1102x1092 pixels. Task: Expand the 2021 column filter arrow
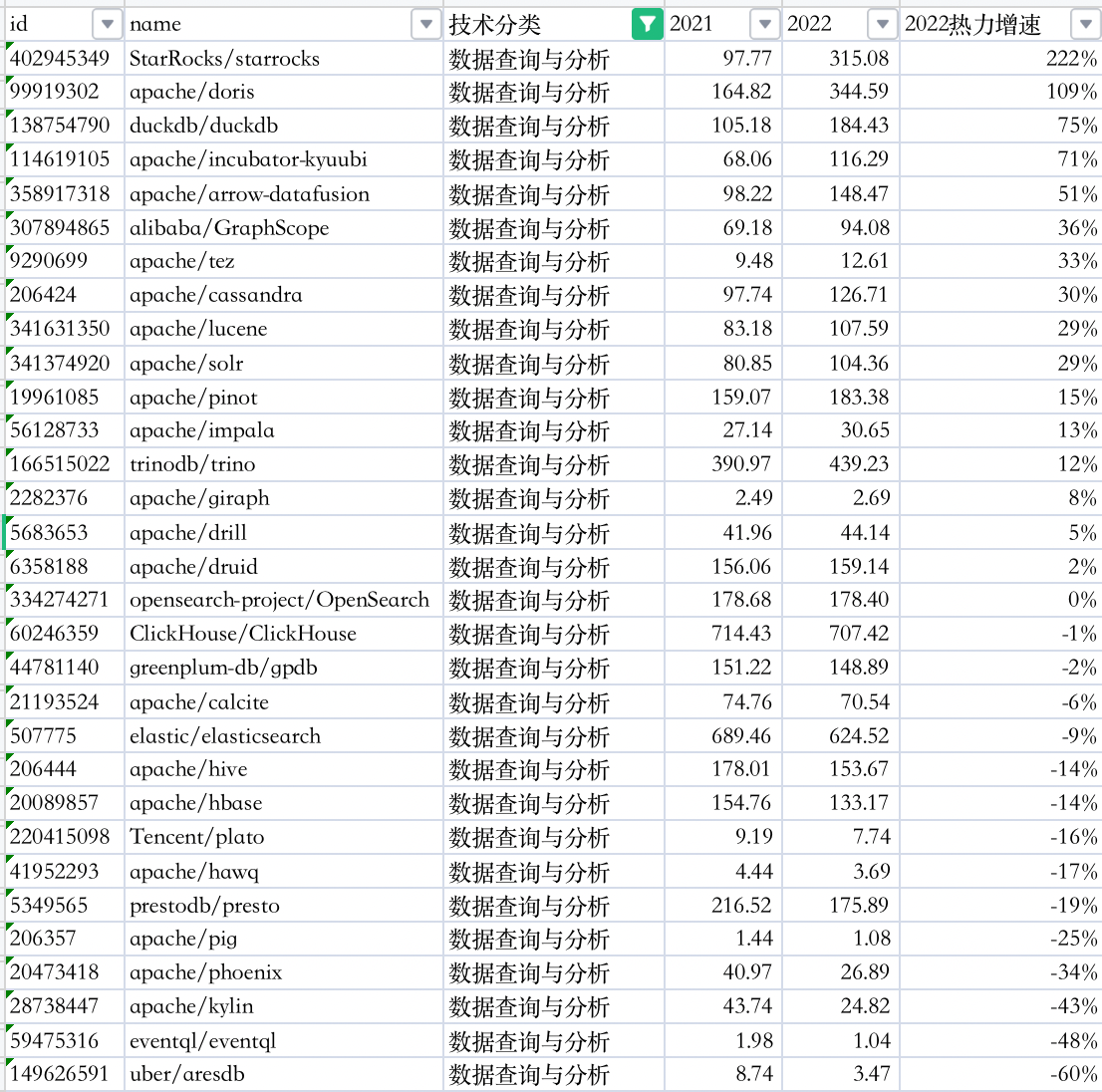click(764, 24)
